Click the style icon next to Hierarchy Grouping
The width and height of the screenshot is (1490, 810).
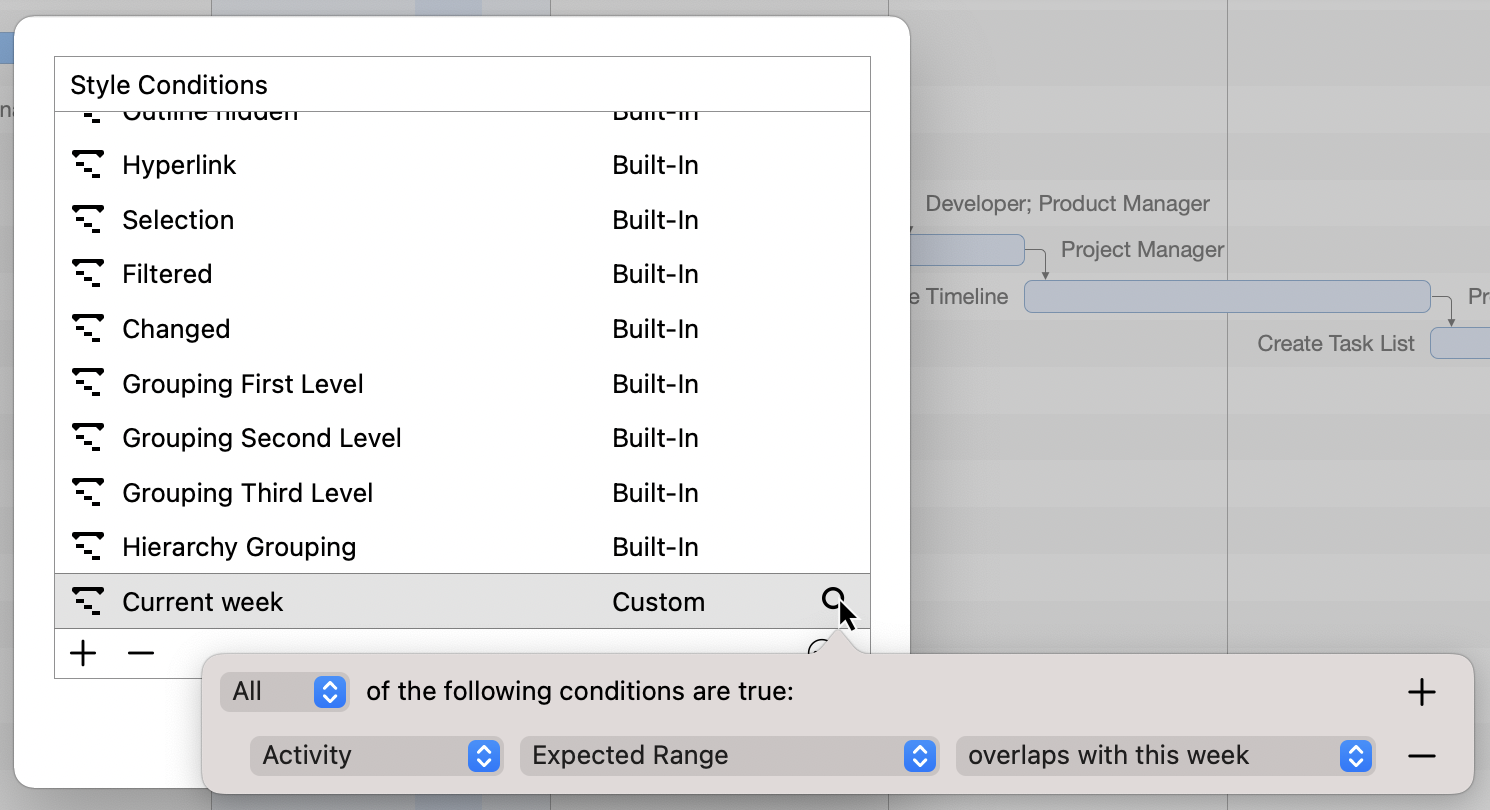point(88,546)
